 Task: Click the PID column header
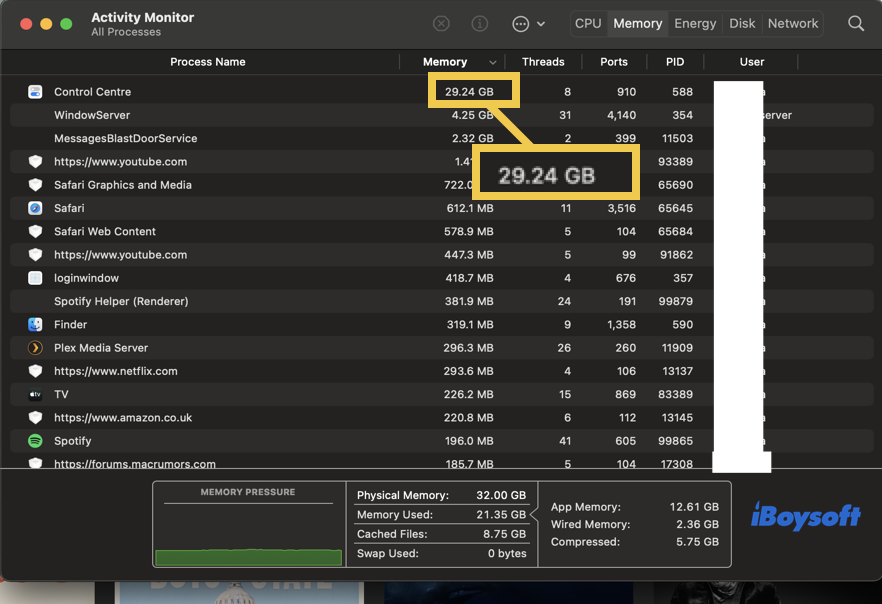pyautogui.click(x=675, y=62)
